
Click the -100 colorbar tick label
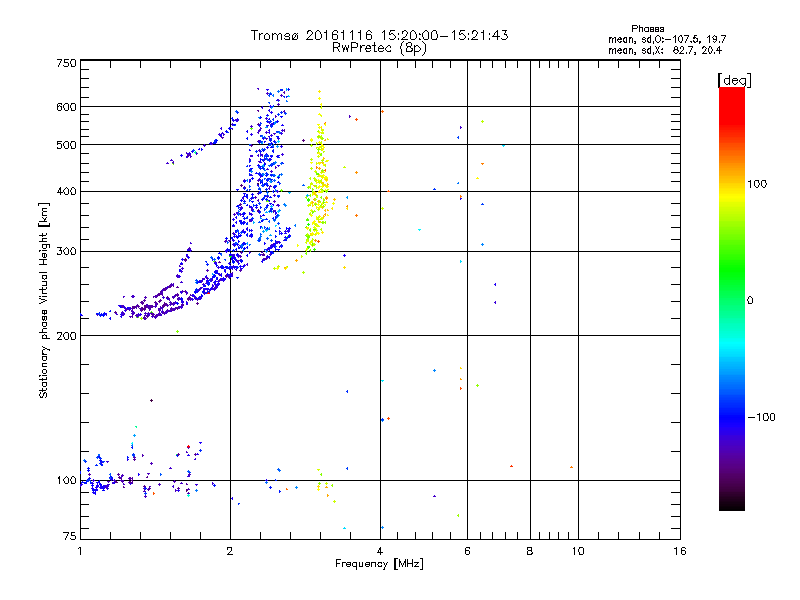763,417
